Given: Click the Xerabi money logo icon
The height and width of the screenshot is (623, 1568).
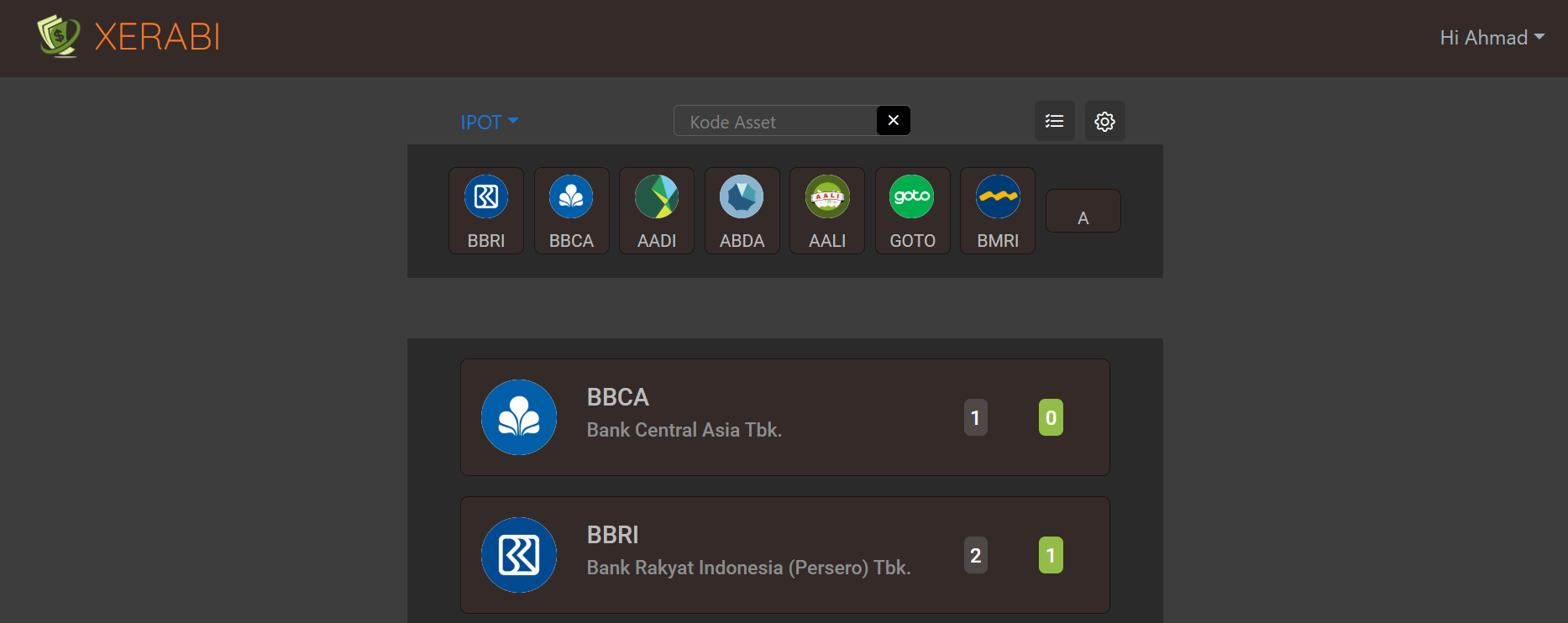Looking at the screenshot, I should pos(59,36).
